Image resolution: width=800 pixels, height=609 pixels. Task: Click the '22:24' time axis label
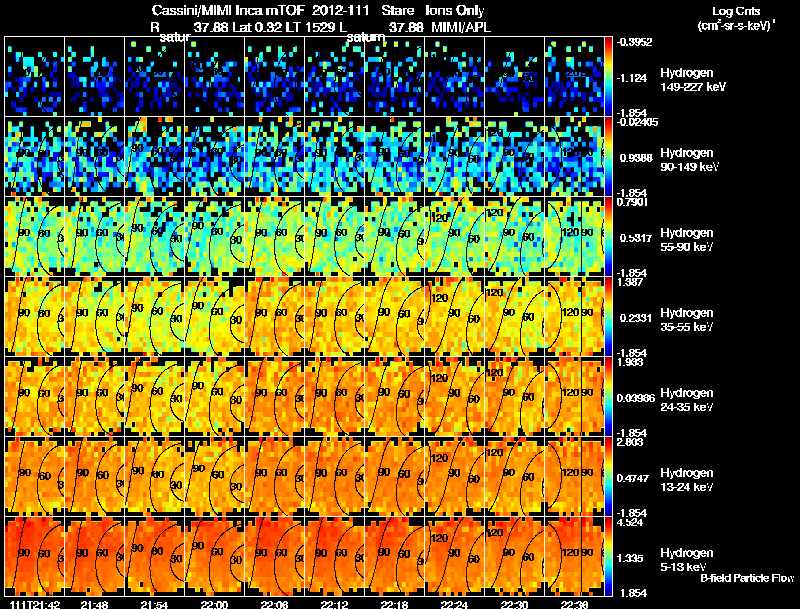pos(454,604)
